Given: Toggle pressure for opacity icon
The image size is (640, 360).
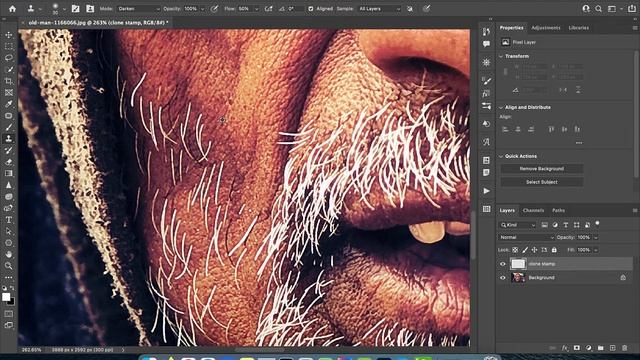Looking at the screenshot, I should [x=214, y=9].
